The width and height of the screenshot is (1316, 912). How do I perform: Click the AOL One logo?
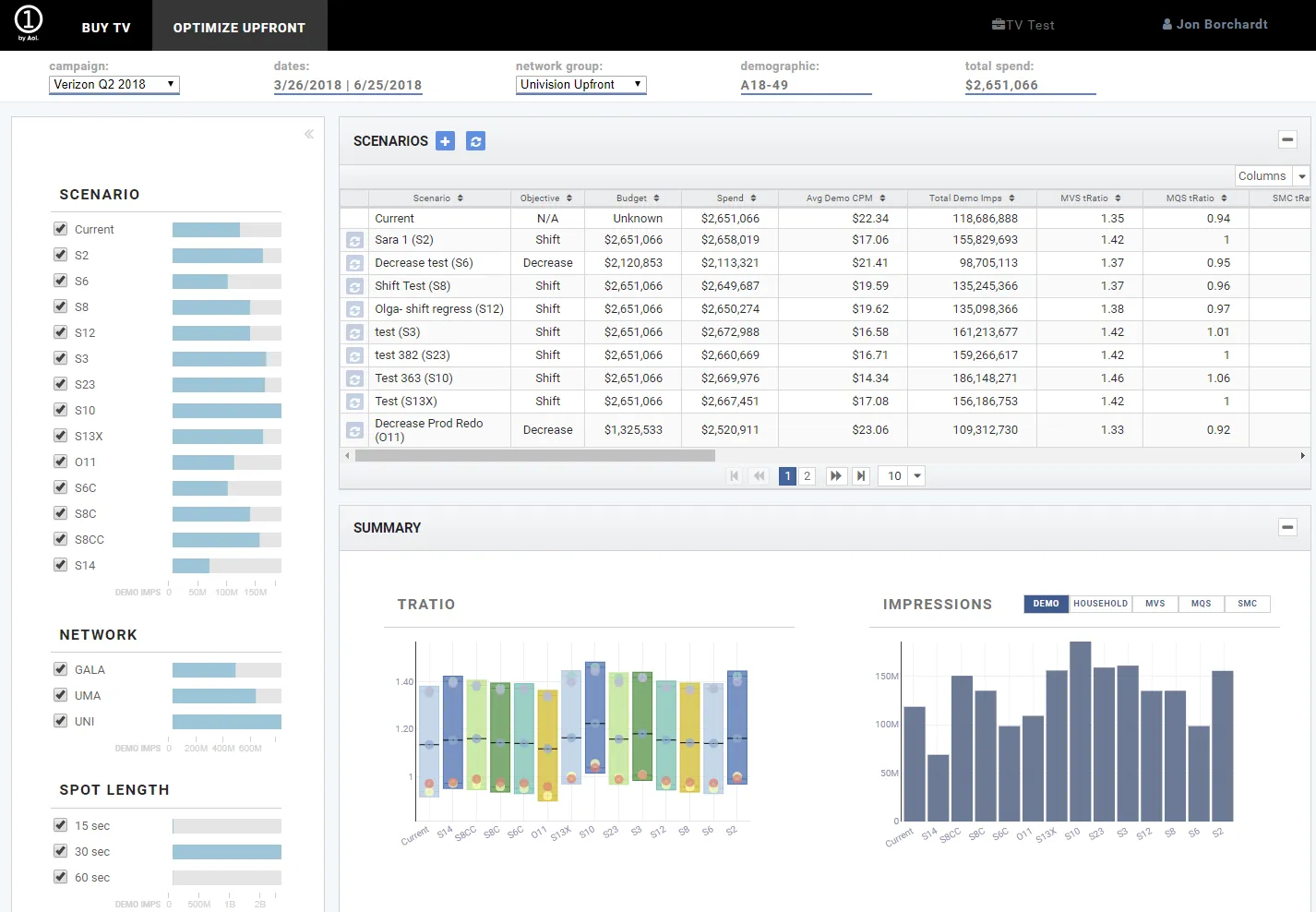(29, 23)
